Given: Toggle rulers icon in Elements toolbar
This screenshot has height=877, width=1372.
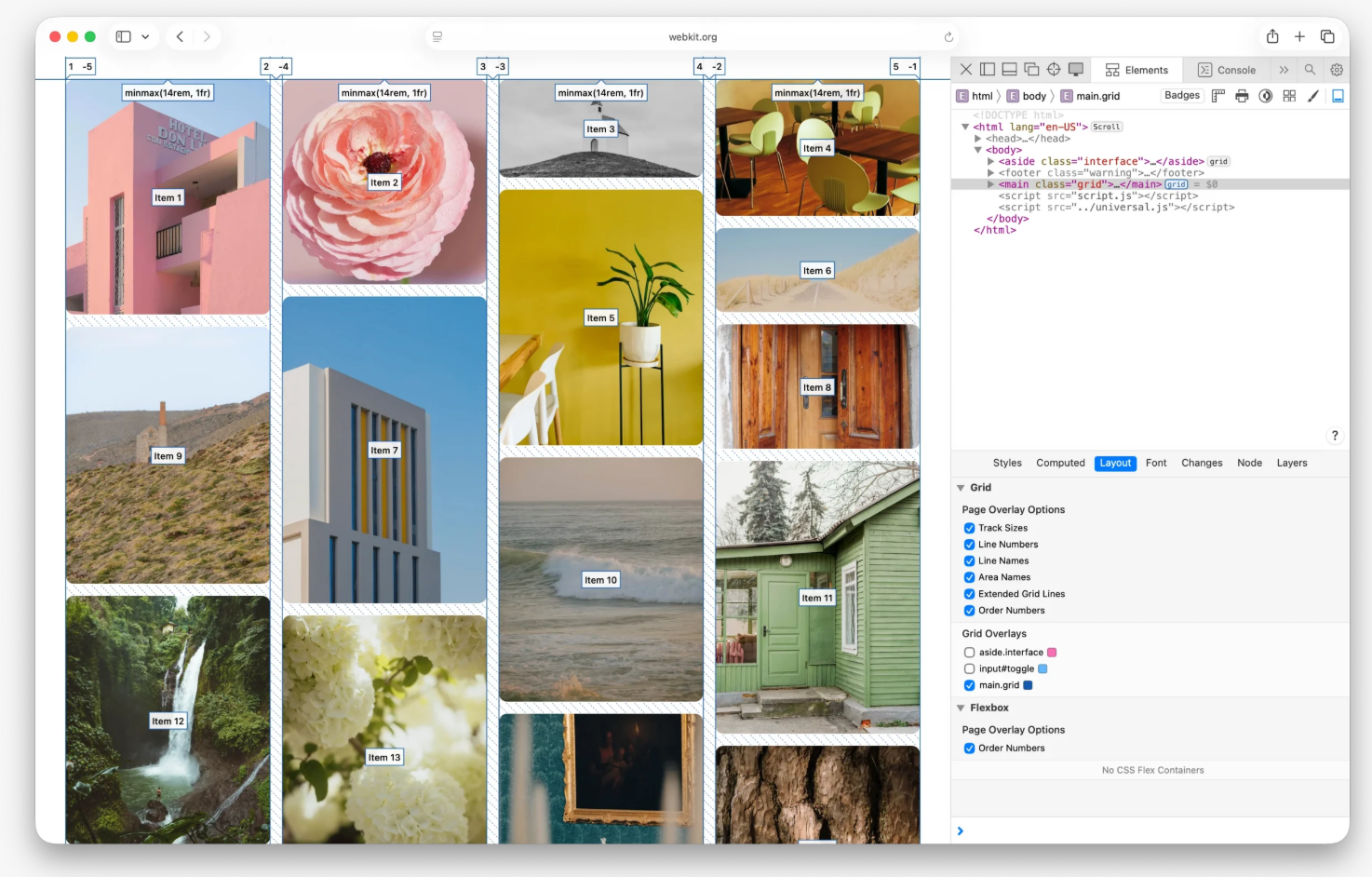Looking at the screenshot, I should 1217,96.
